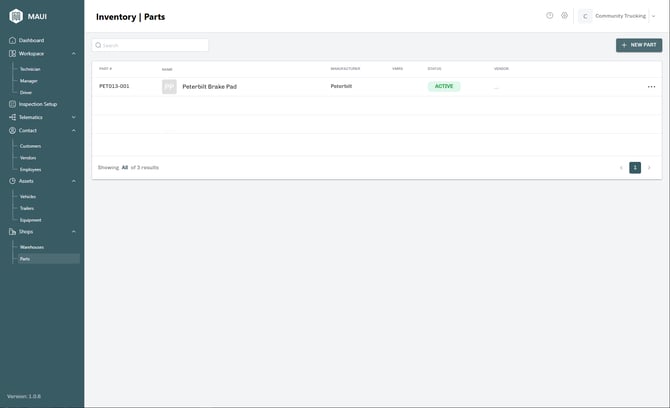Click the Peterbilt Brake Pad thumbnail
Viewport: 670px width, 408px height.
[x=169, y=87]
